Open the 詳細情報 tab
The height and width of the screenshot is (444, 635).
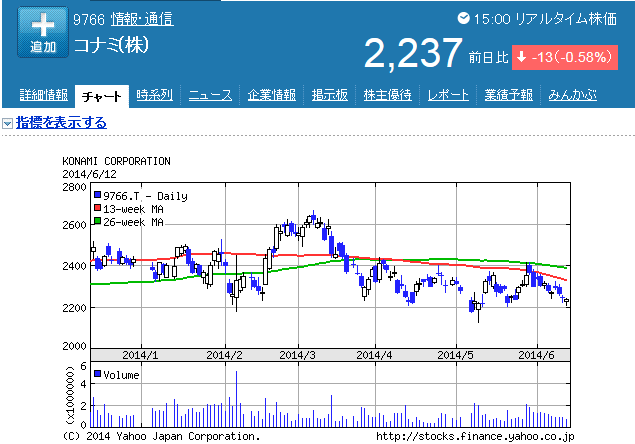(44, 95)
